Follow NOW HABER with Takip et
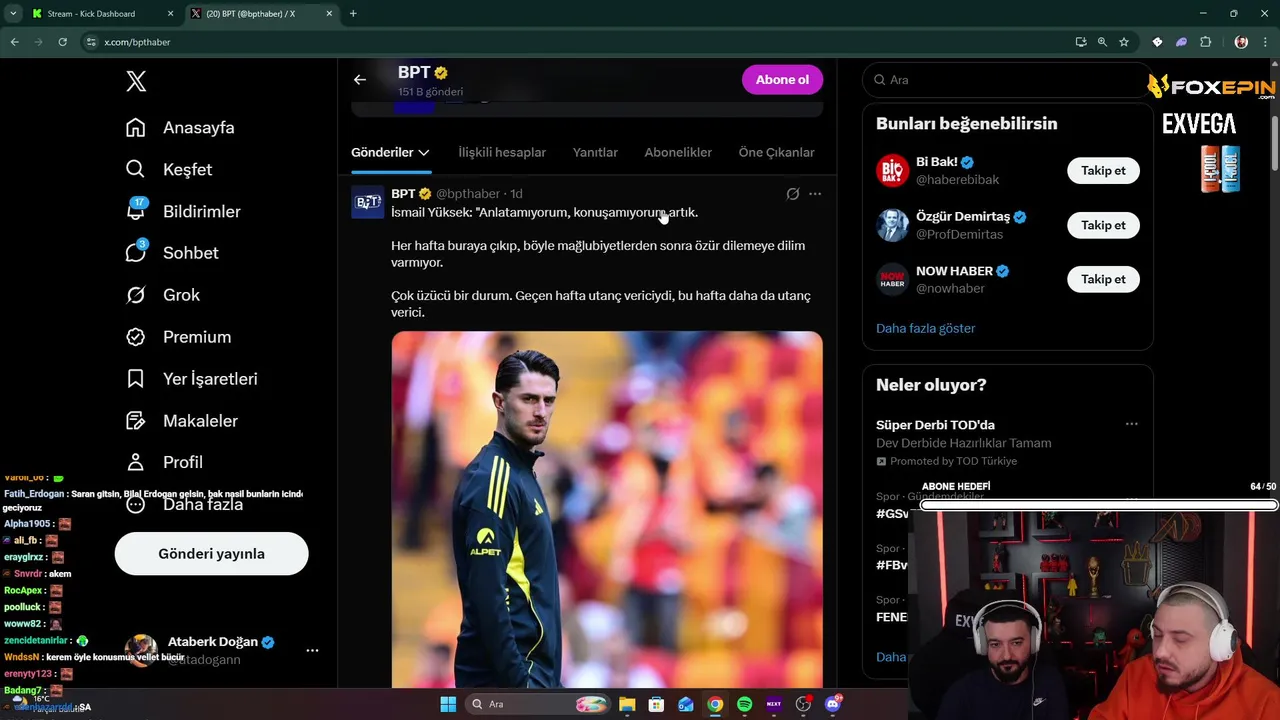This screenshot has height=720, width=1280. (1103, 279)
